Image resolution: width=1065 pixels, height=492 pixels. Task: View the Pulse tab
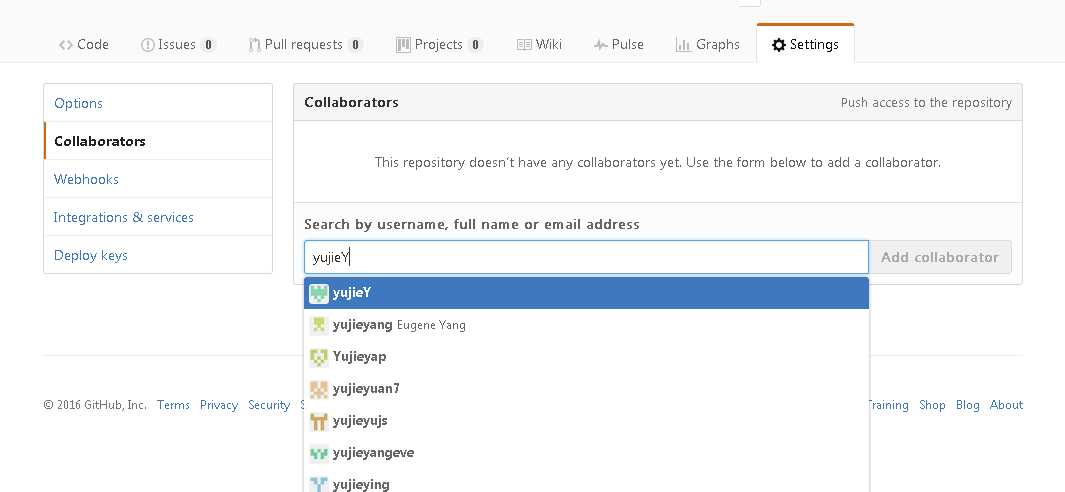(x=618, y=44)
